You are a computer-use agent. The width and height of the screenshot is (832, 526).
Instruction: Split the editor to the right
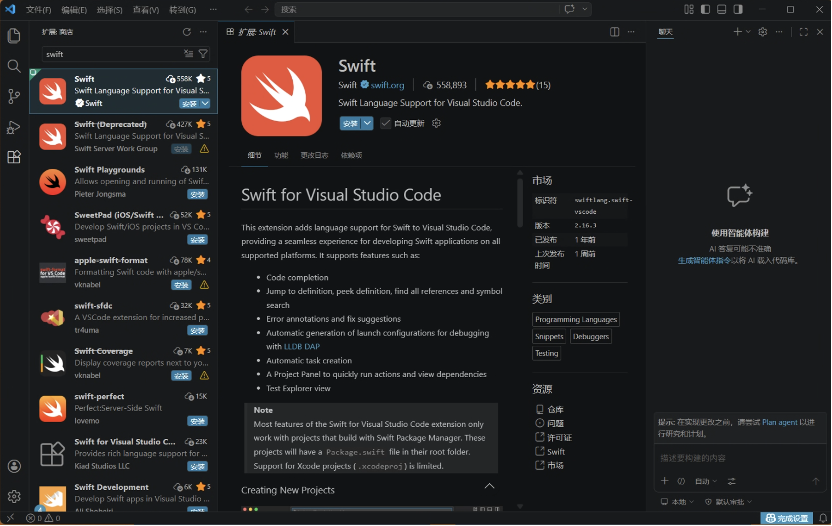click(x=614, y=32)
